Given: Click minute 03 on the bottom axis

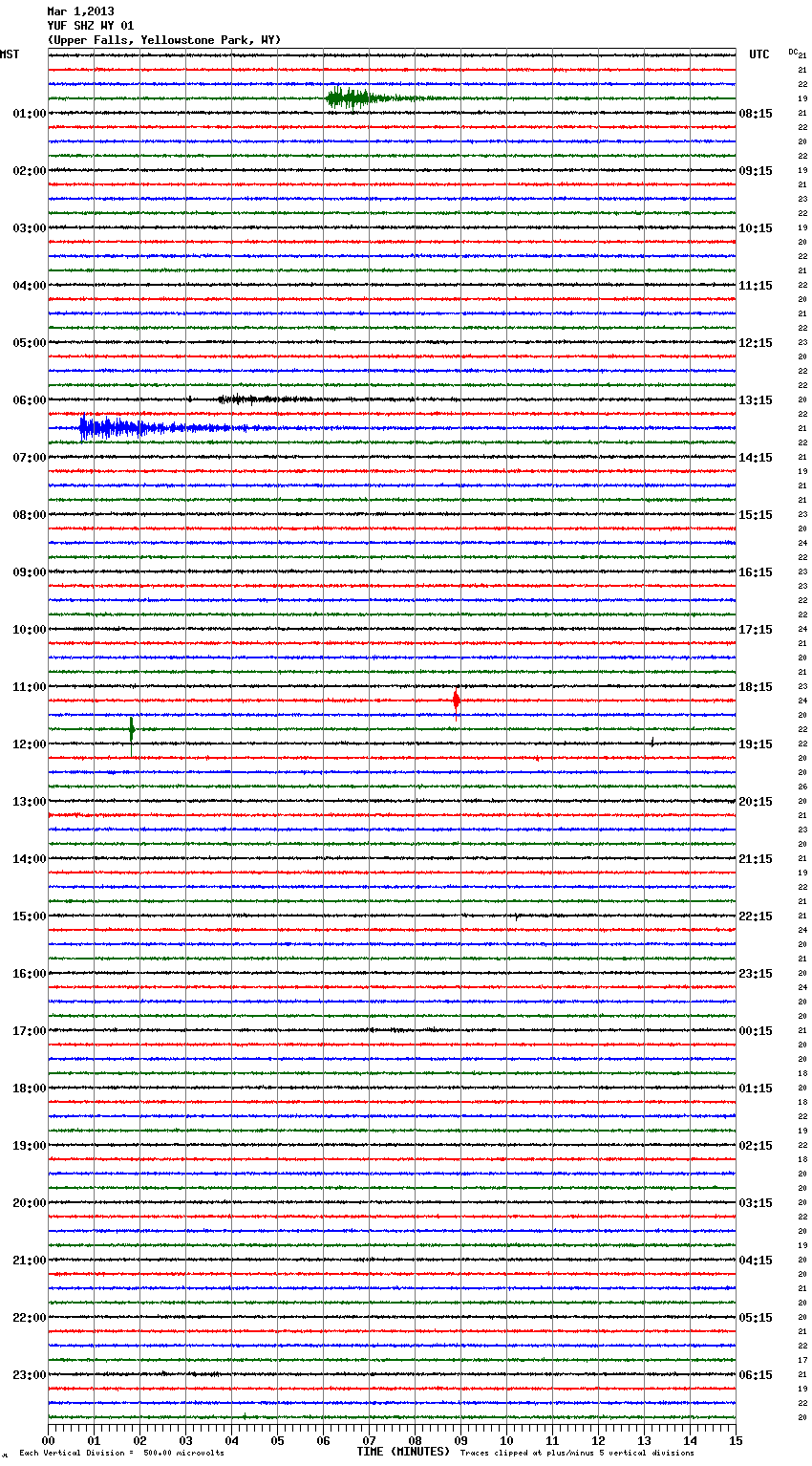Looking at the screenshot, I should click(x=185, y=1440).
